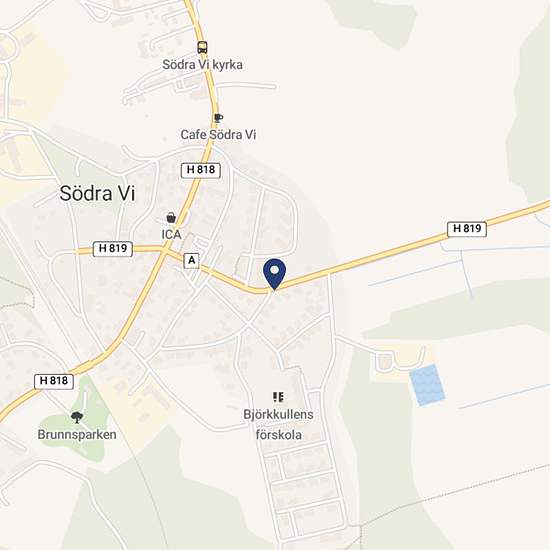Select the bus stop icon above Södra Vi kyrka
Viewport: 550px width, 550px height.
point(202,47)
